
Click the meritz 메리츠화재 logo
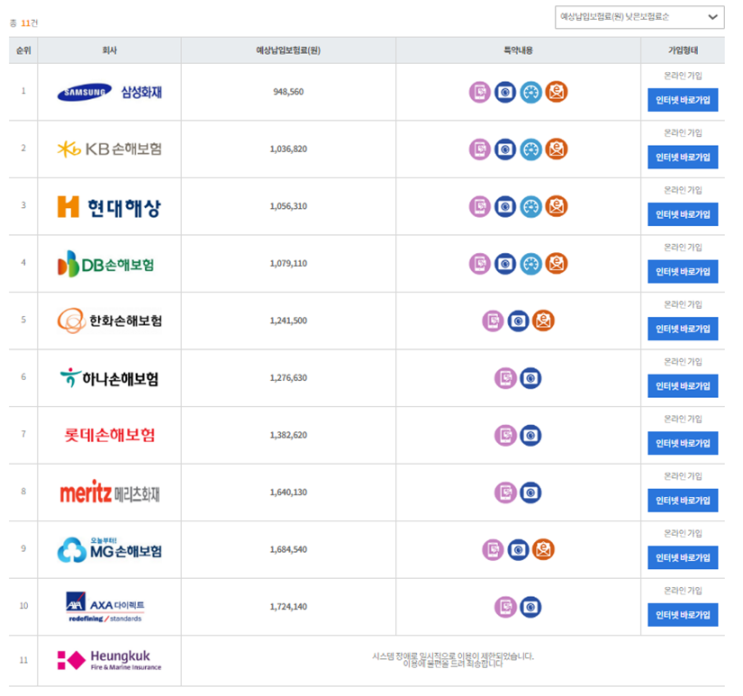109,492
